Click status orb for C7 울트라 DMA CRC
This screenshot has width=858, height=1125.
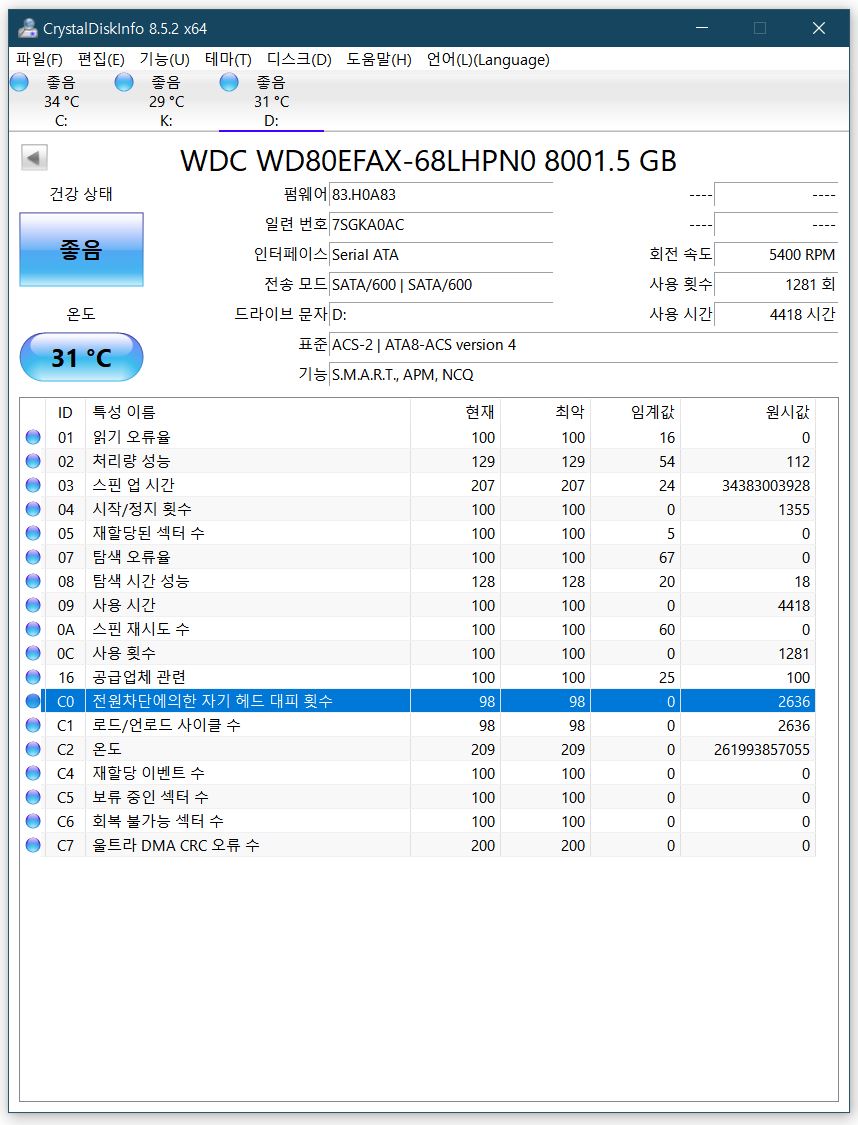[33, 845]
